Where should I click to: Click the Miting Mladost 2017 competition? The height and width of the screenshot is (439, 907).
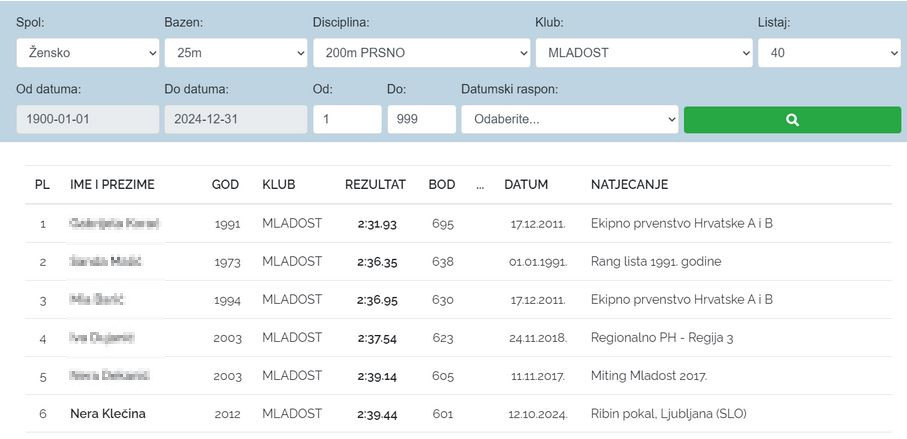tap(648, 376)
